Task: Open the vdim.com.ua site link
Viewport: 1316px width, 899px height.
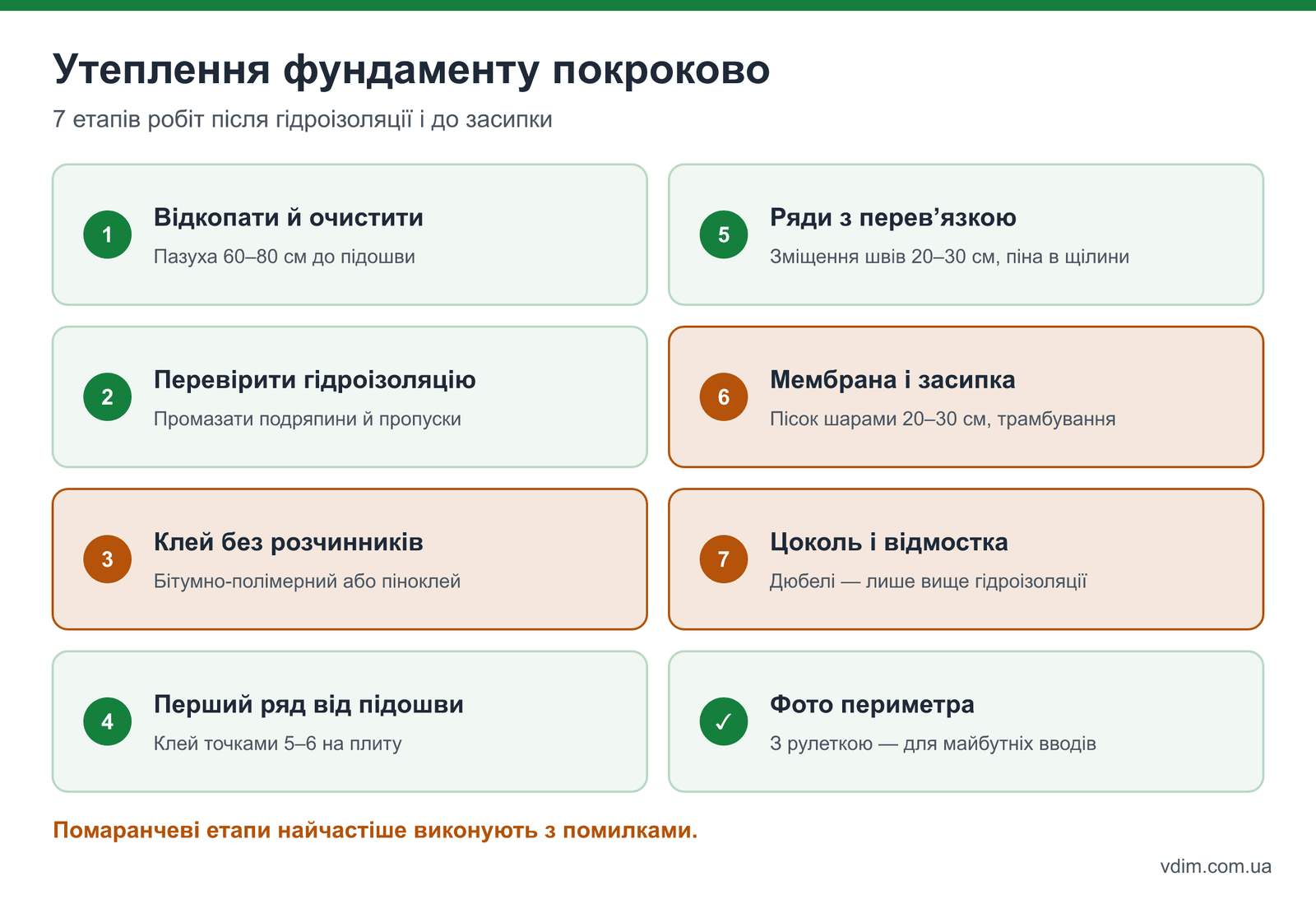Action: tap(1216, 866)
